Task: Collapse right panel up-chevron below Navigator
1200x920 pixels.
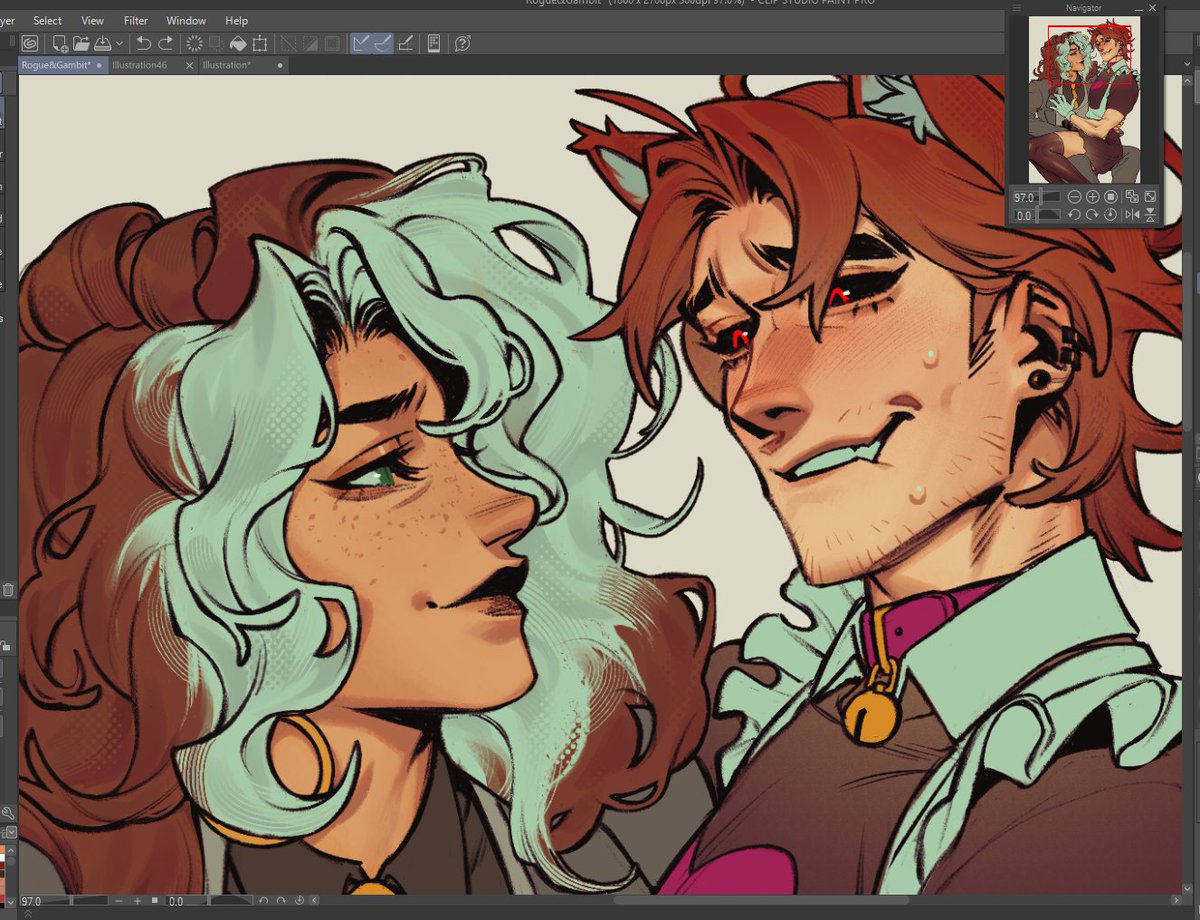Action: pyautogui.click(x=1187, y=82)
